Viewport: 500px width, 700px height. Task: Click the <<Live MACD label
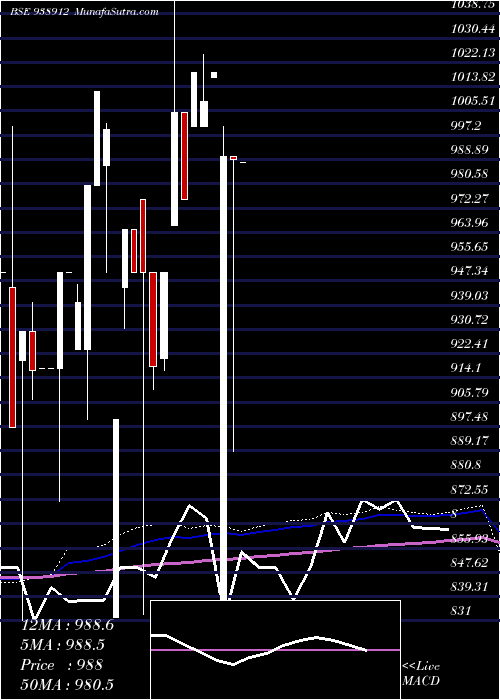pos(421,673)
